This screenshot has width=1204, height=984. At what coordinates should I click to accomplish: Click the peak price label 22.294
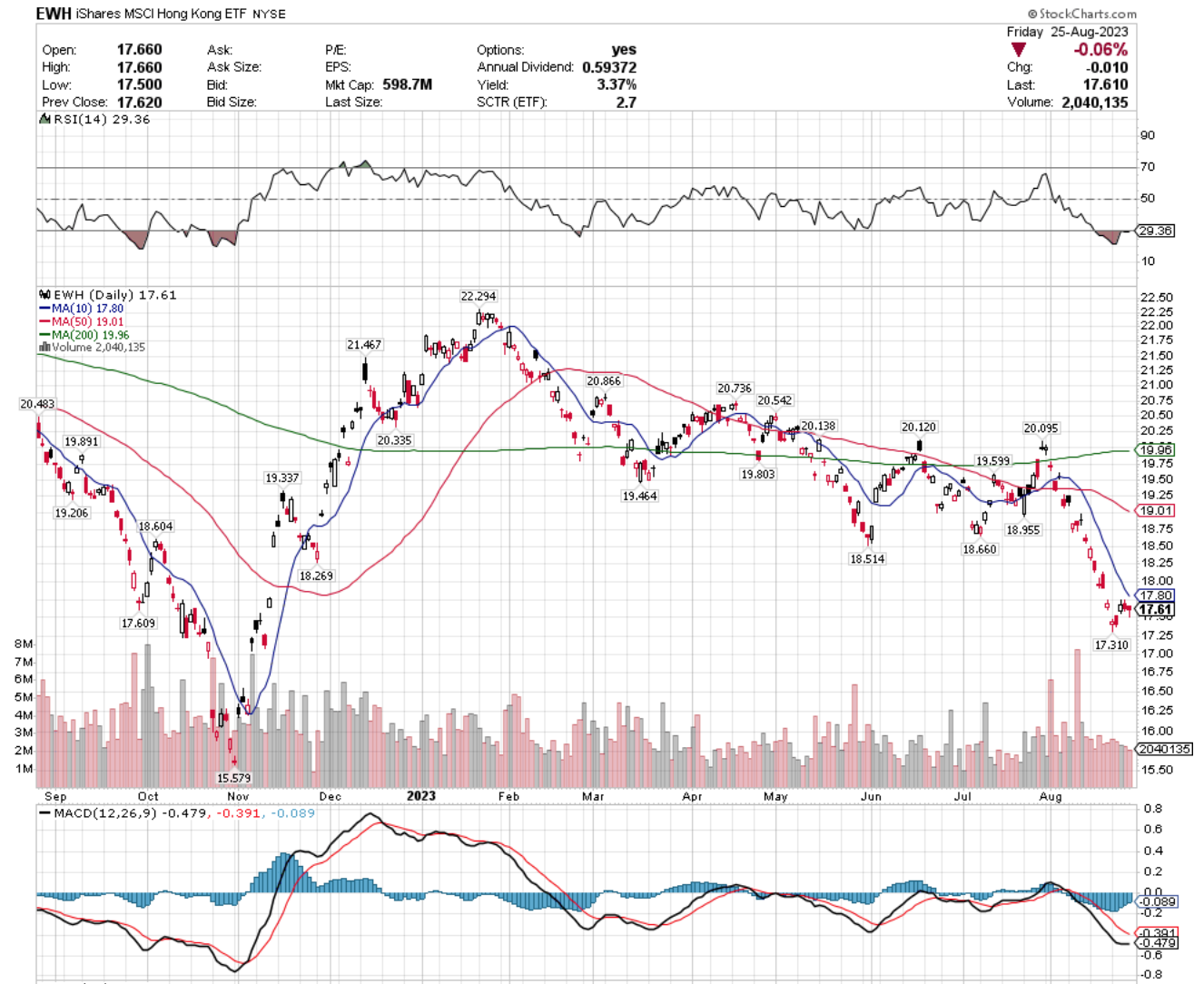click(x=479, y=296)
